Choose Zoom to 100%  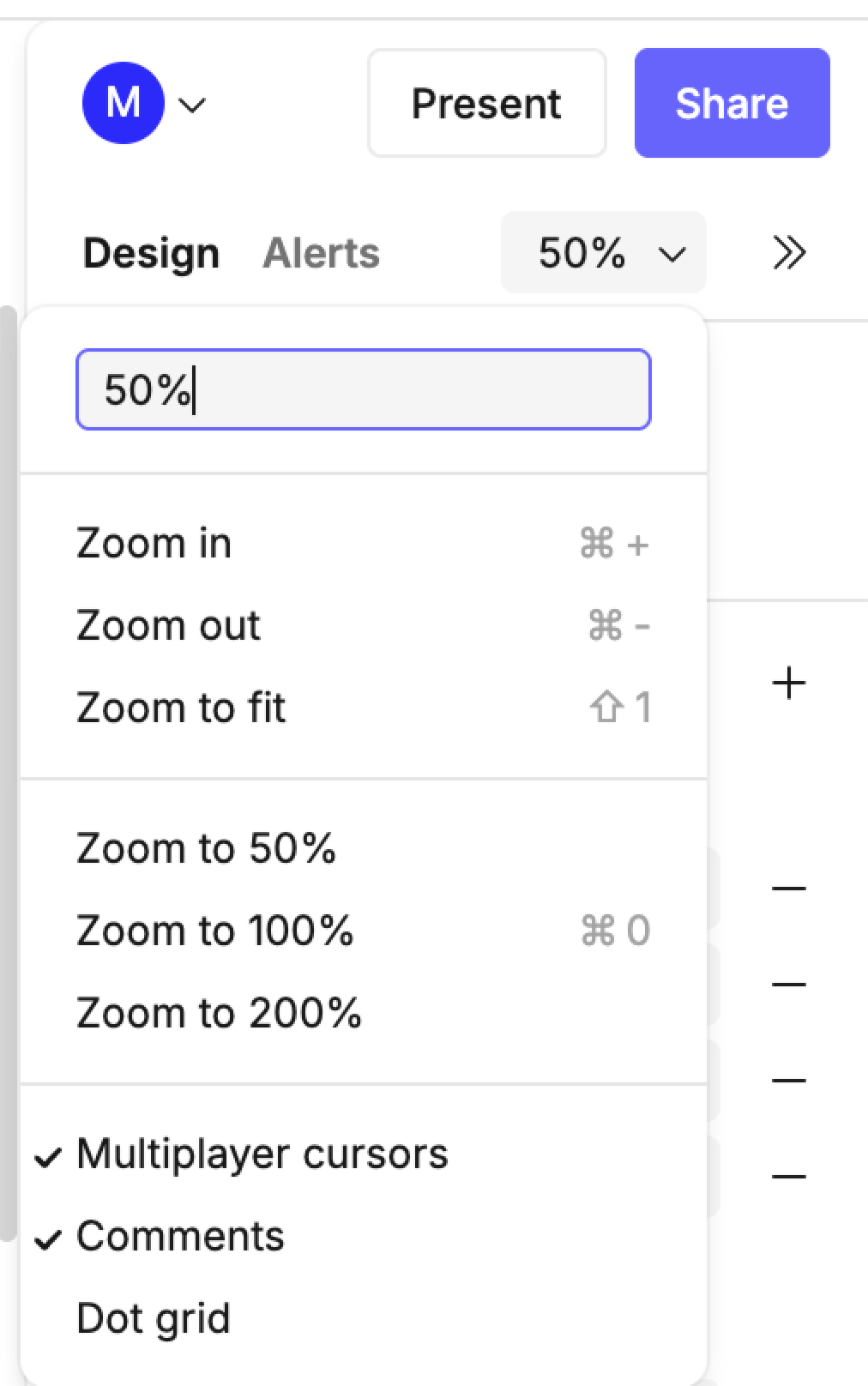[214, 931]
